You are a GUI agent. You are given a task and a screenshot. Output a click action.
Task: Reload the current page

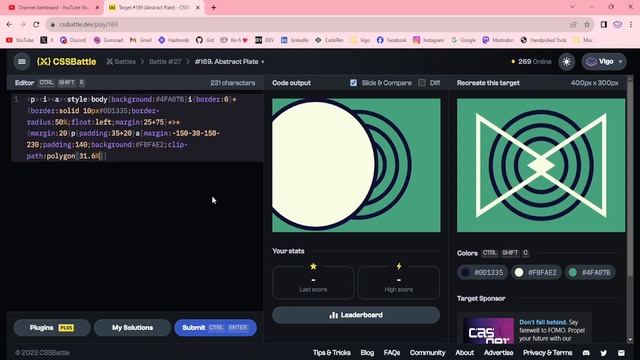pyautogui.click(x=36, y=24)
